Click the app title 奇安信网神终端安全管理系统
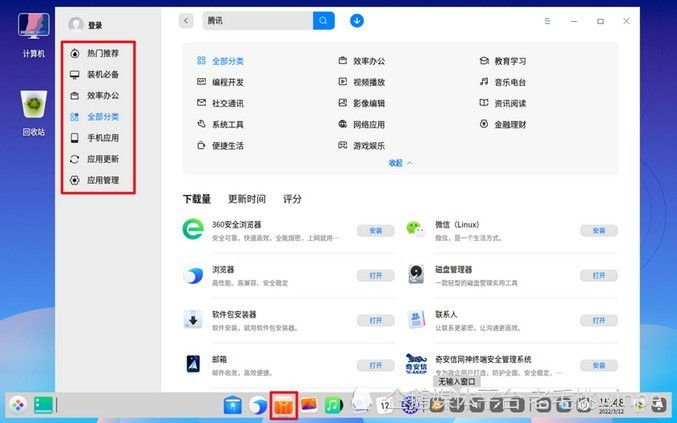 (x=483, y=359)
